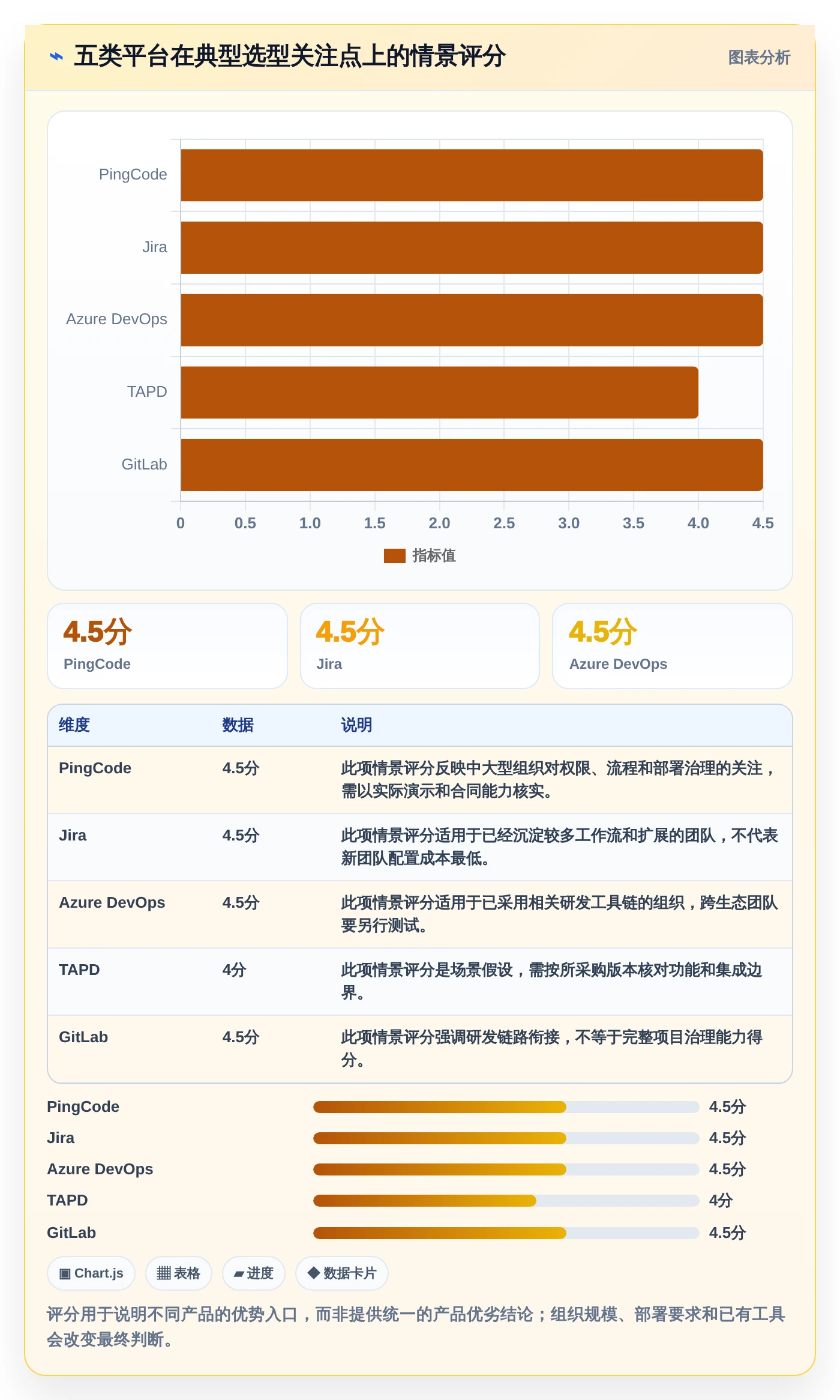Click the 4分 value beside TAPD progress bar
This screenshot has height=1400, width=840.
click(721, 1201)
